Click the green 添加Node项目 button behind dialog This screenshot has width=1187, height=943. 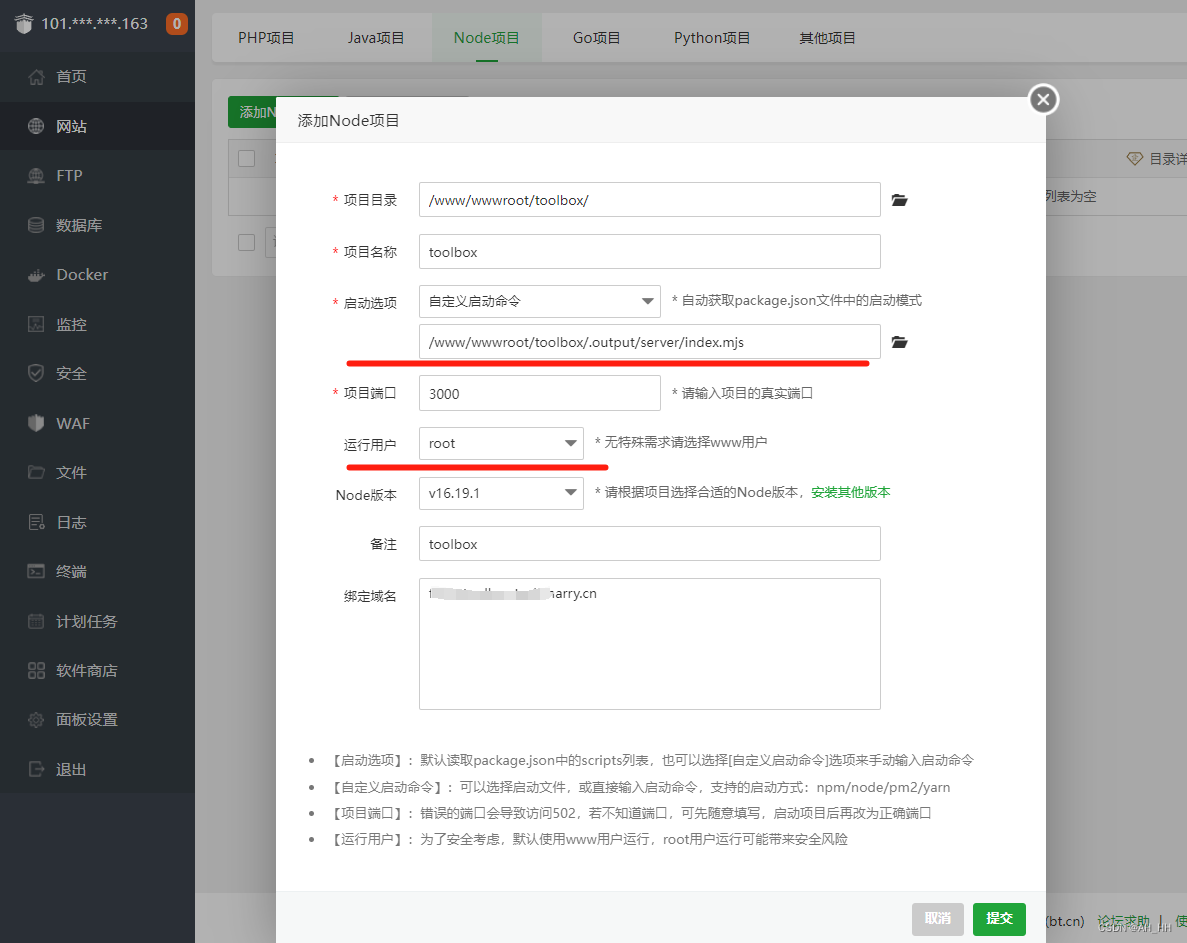(253, 112)
